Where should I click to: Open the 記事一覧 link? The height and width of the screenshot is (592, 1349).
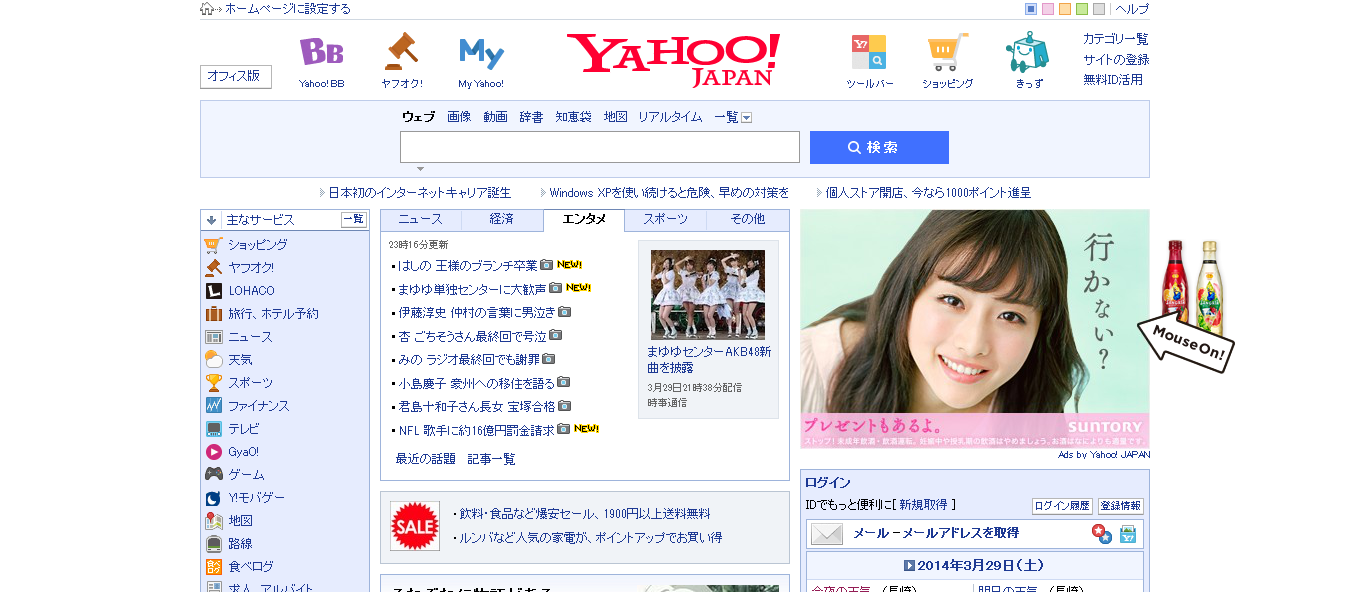[492, 459]
